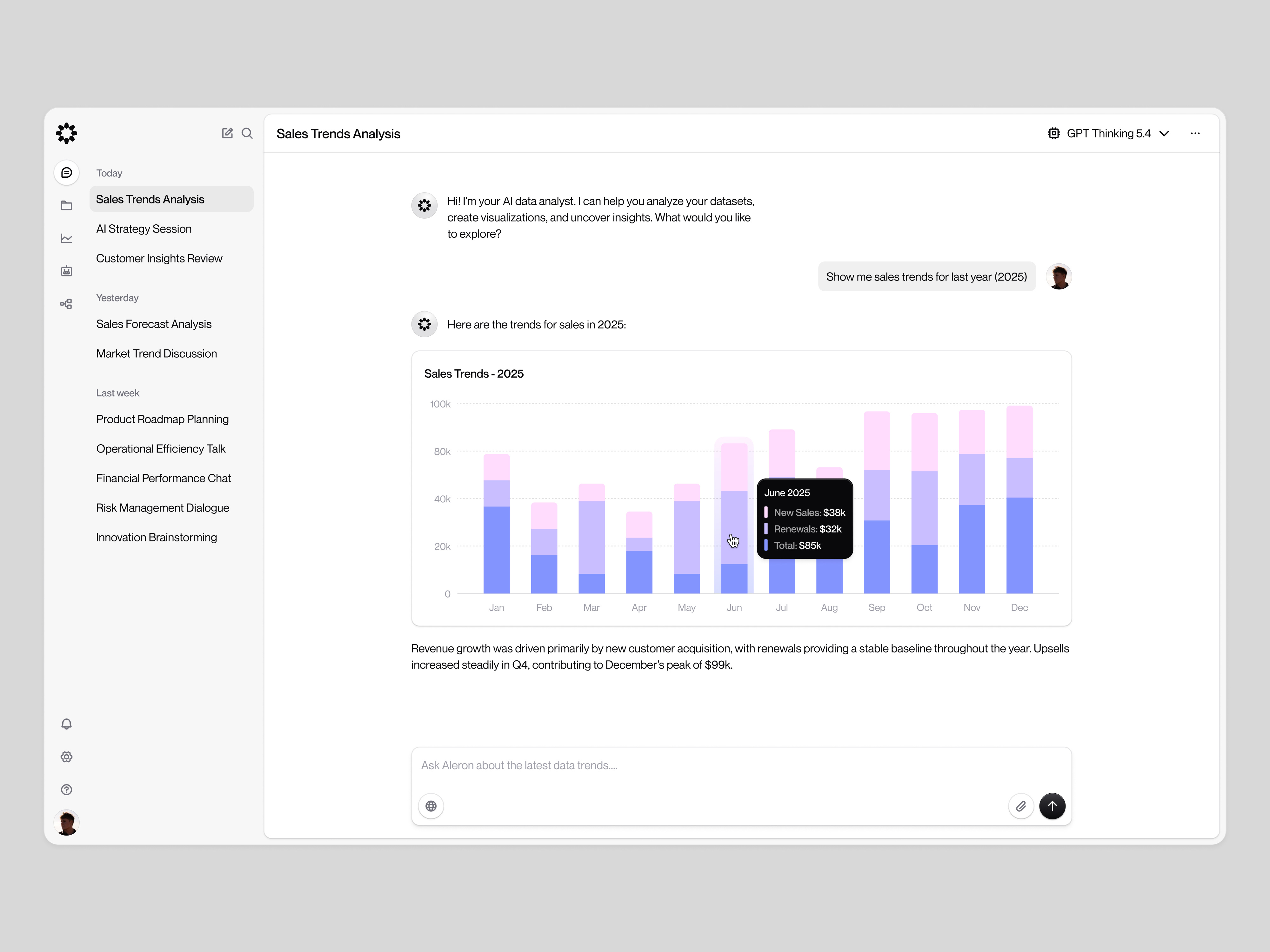Open Help via the question mark icon
Viewport: 1270px width, 952px height.
[67, 789]
